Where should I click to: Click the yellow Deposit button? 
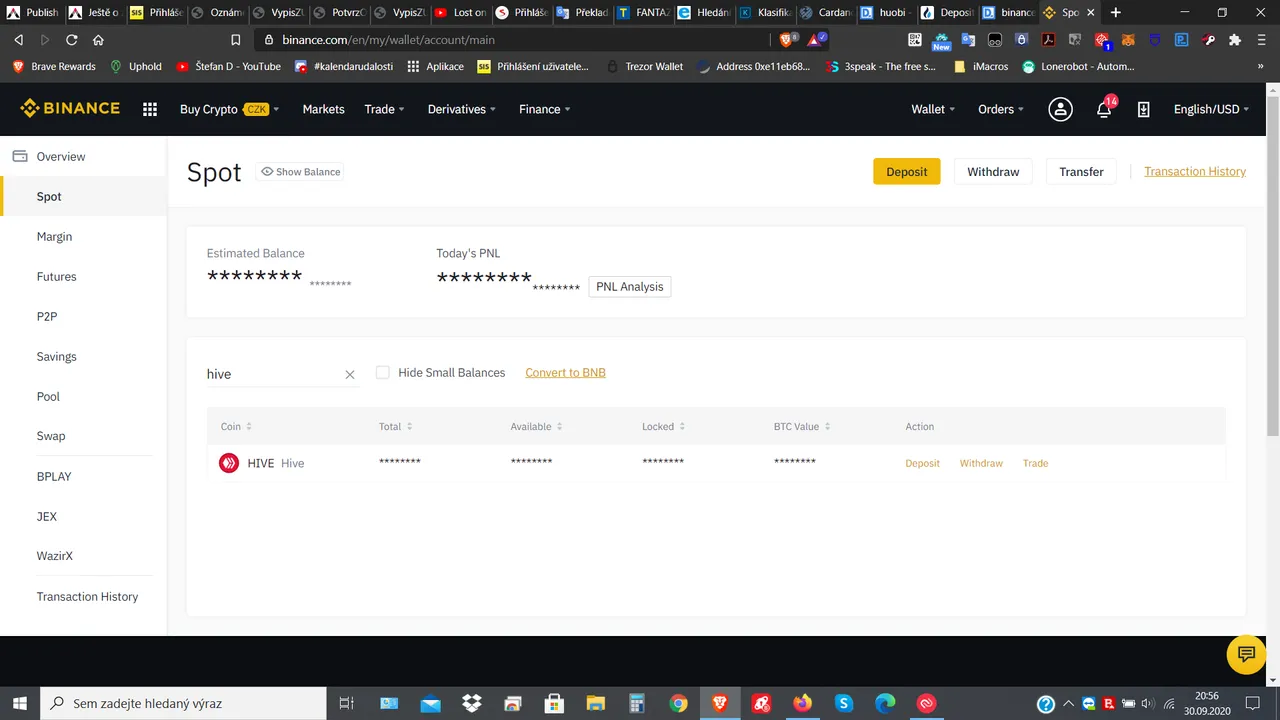[x=907, y=172]
